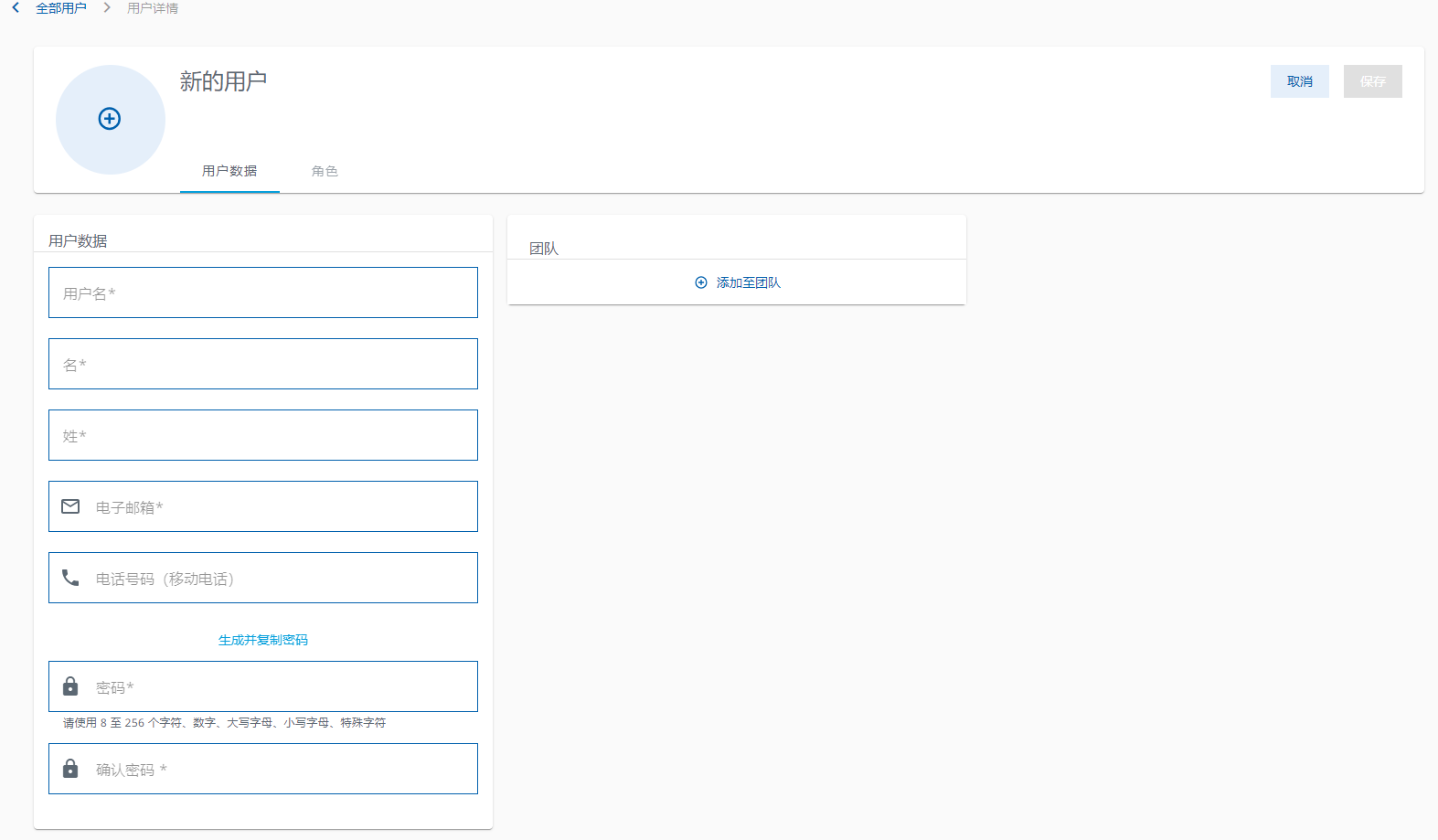Viewport: 1438px width, 840px height.
Task: Click the add avatar plus icon
Action: 110,119
